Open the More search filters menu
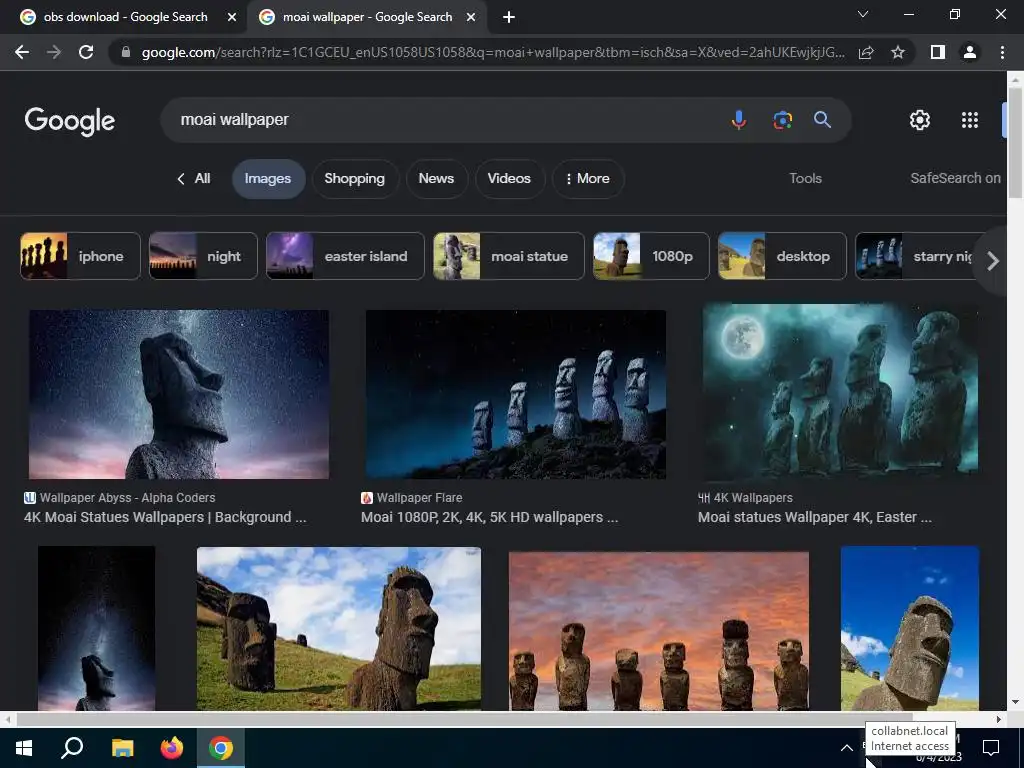The image size is (1024, 768). pos(588,178)
